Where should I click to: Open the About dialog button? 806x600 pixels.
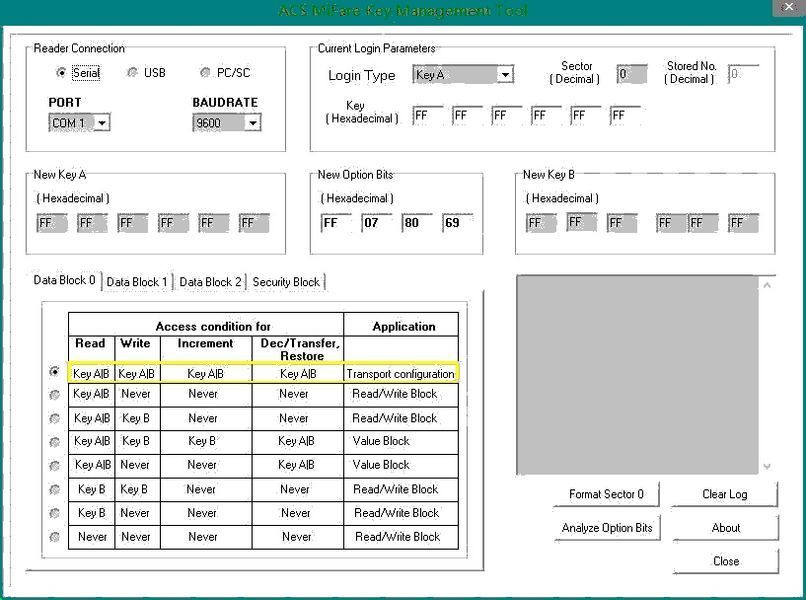(726, 528)
